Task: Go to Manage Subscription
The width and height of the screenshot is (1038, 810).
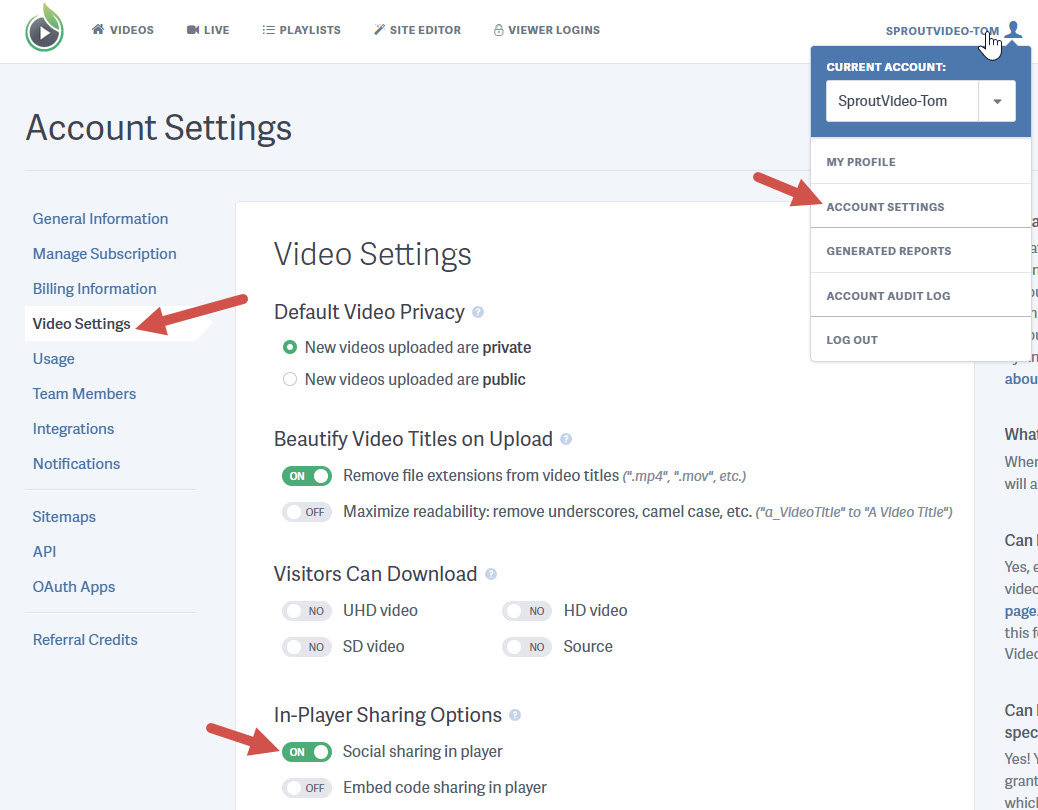Action: point(105,254)
